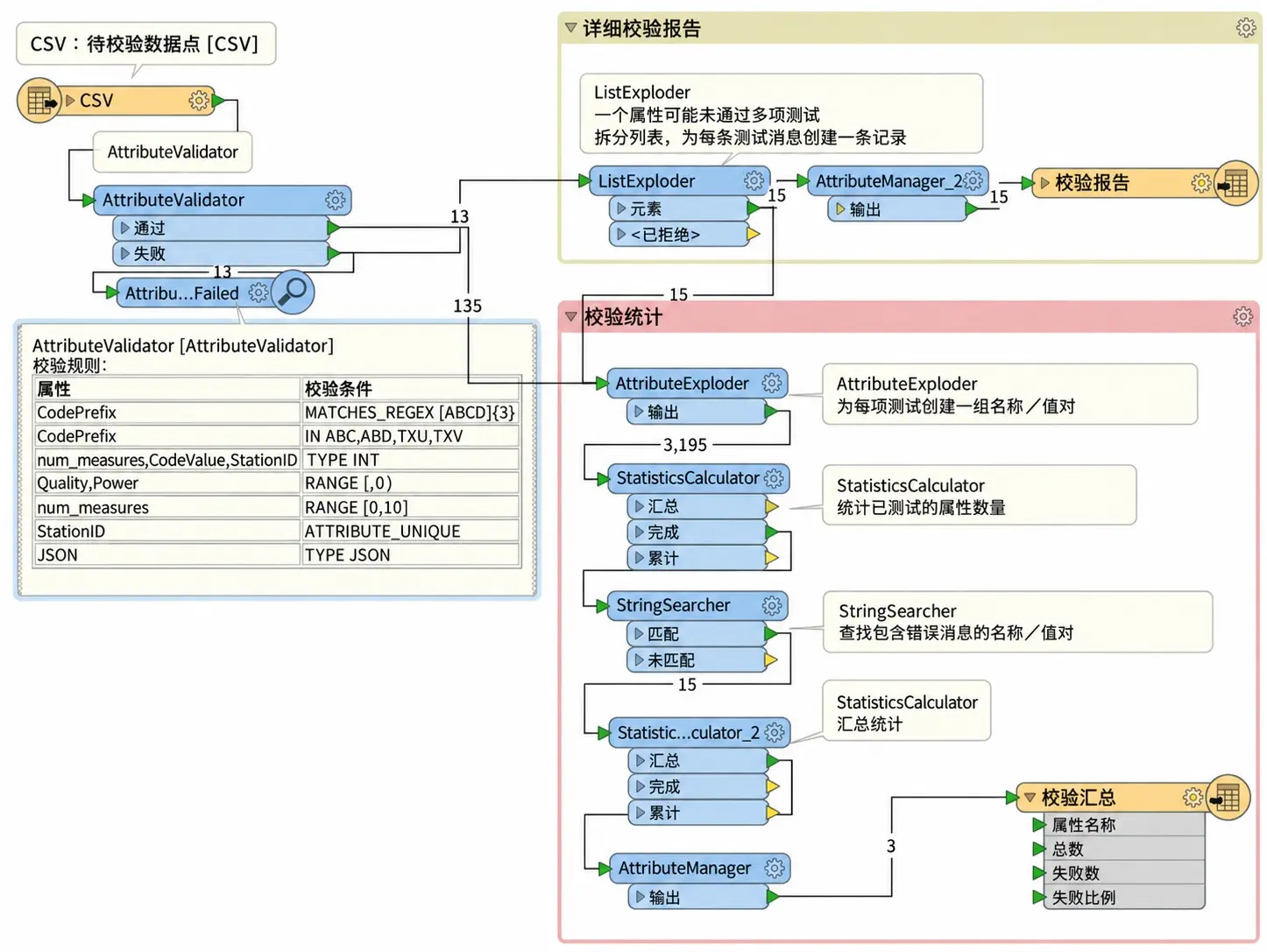Click the CSV reader table icon
The image size is (1267, 952).
coord(39,101)
